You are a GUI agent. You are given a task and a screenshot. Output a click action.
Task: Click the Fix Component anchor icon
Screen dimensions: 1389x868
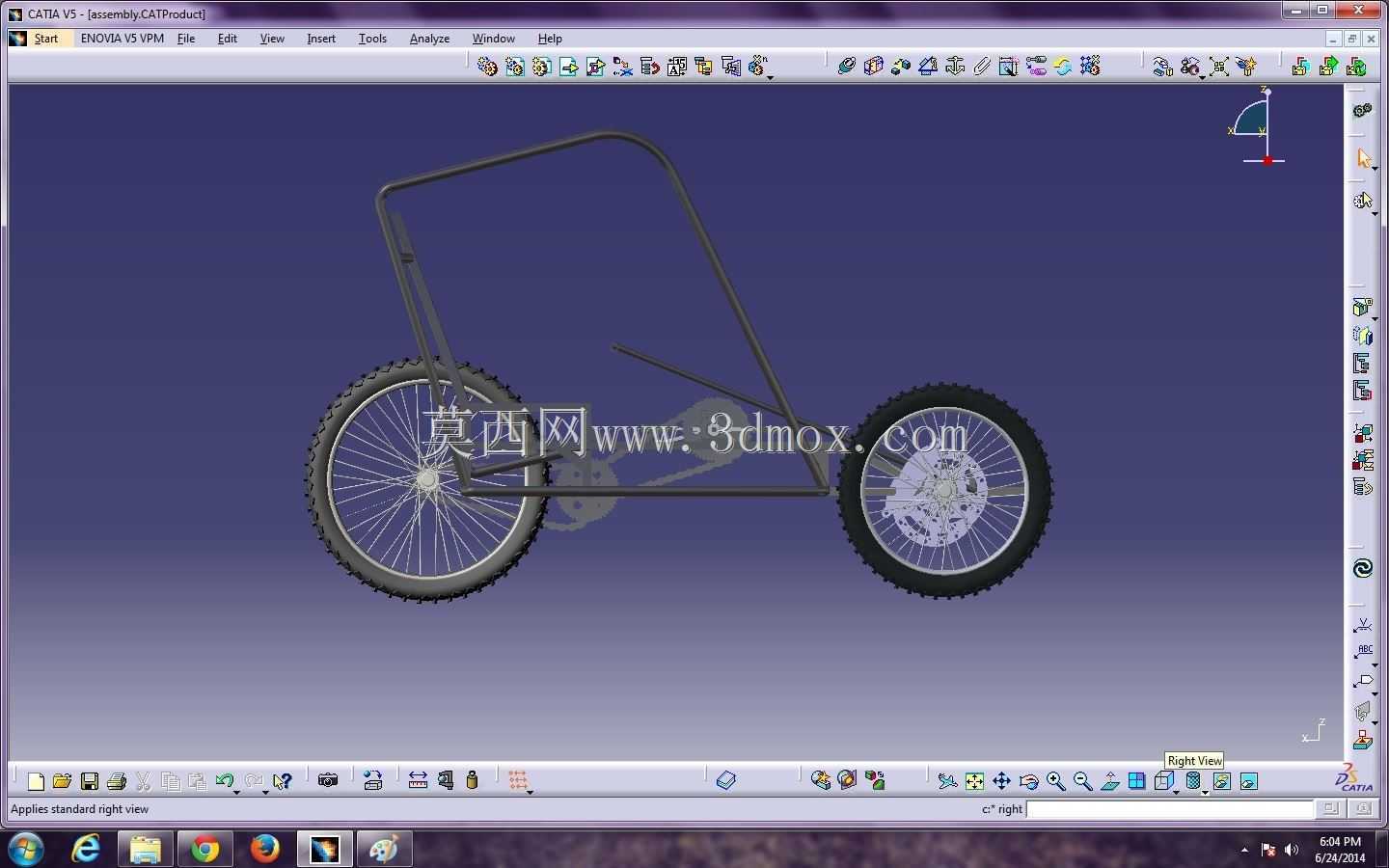[955, 67]
